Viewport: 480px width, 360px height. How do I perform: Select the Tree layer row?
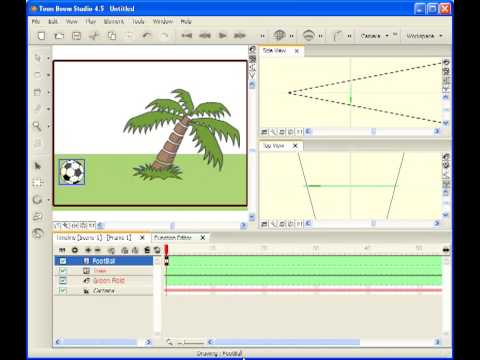104,271
